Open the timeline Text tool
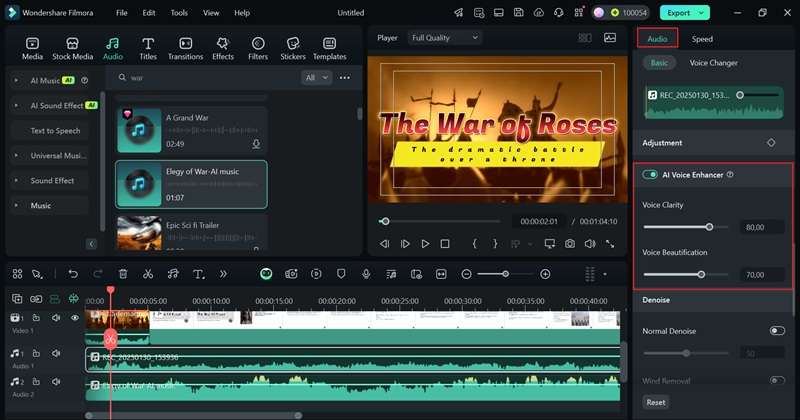The width and height of the screenshot is (800, 420). pyautogui.click(x=198, y=274)
